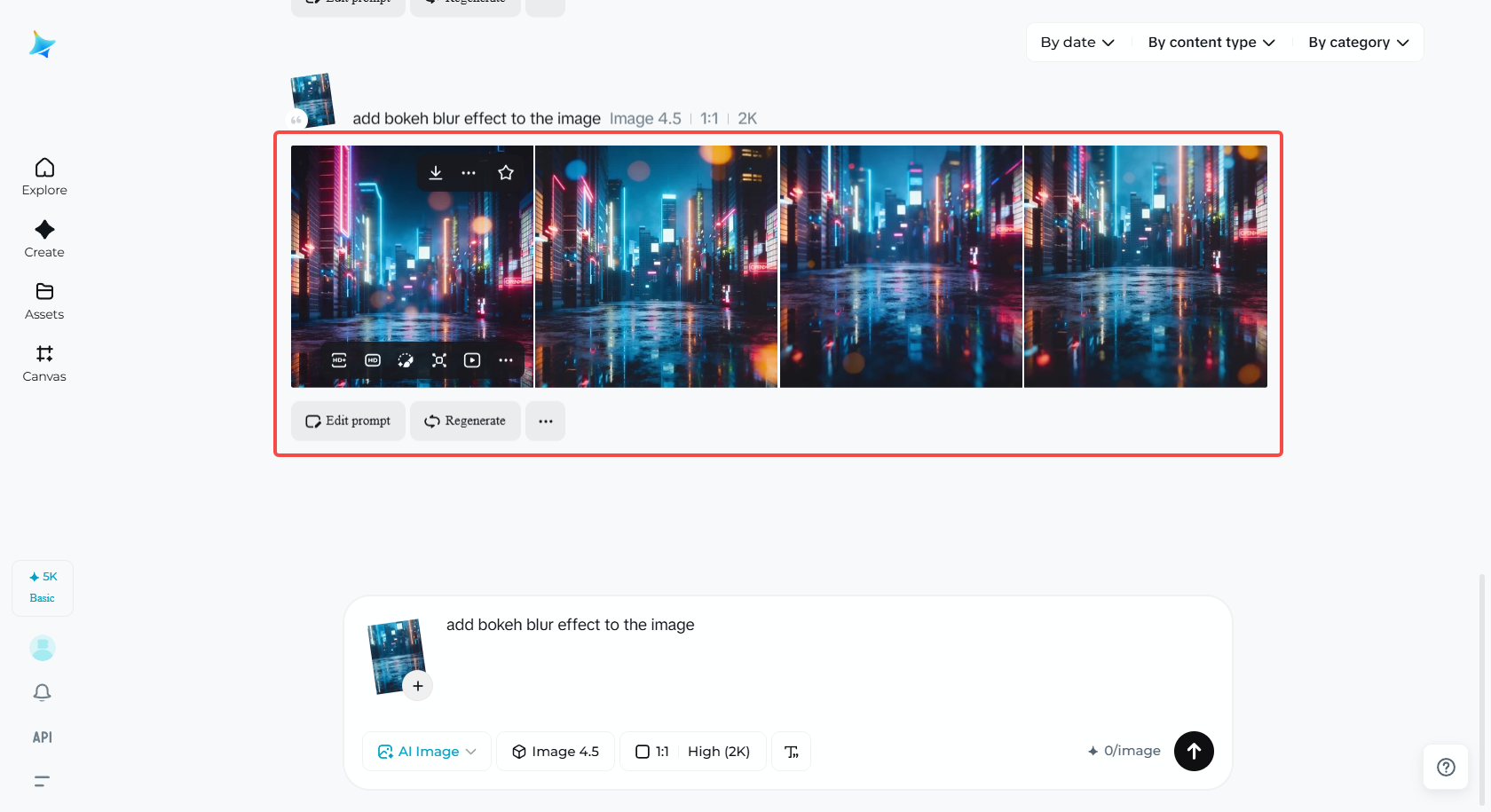1491x812 pixels.
Task: Click the 1:1 ratio label in the result header
Action: (709, 119)
